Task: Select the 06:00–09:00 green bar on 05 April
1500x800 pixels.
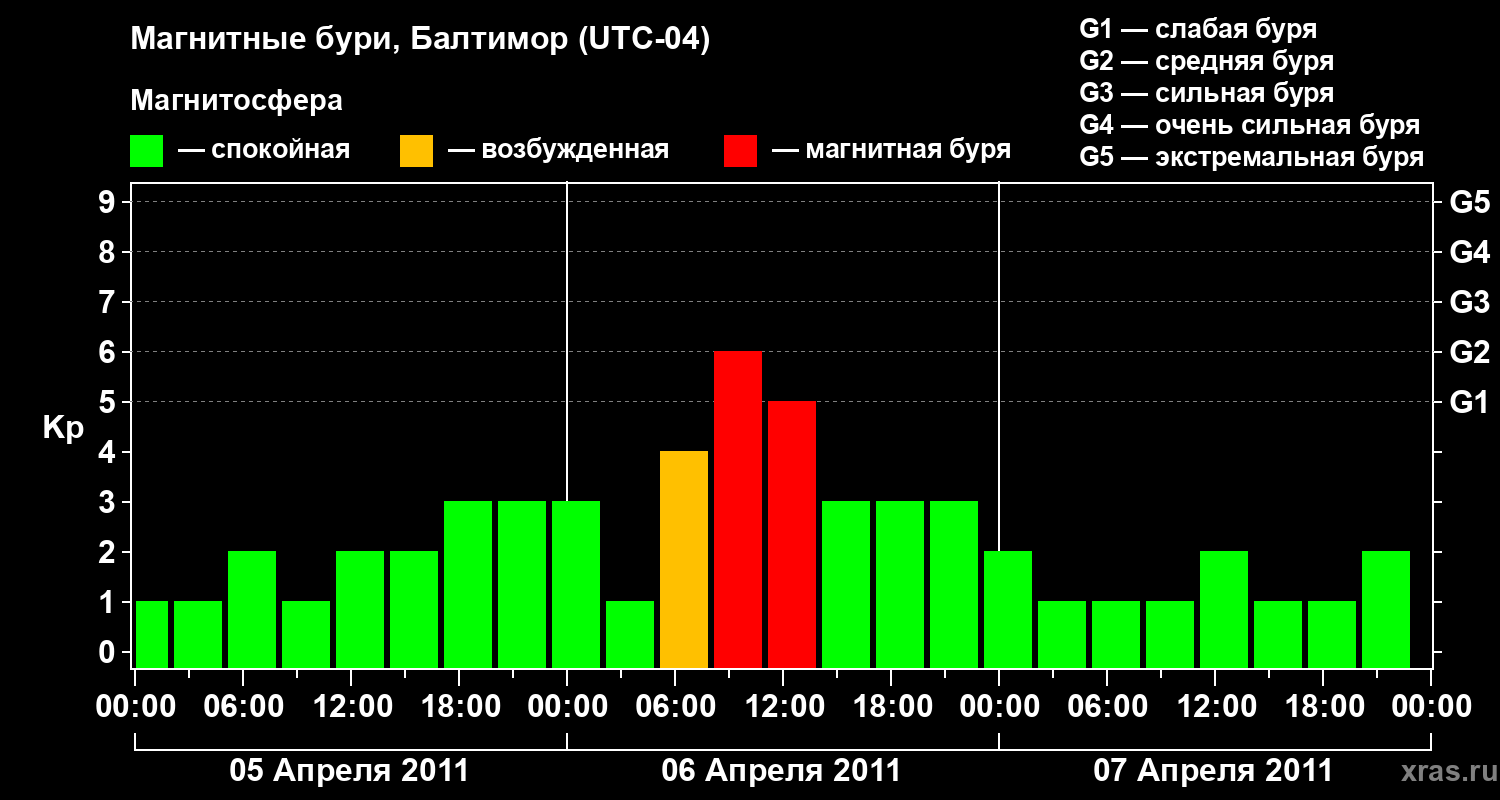Action: pyautogui.click(x=252, y=610)
